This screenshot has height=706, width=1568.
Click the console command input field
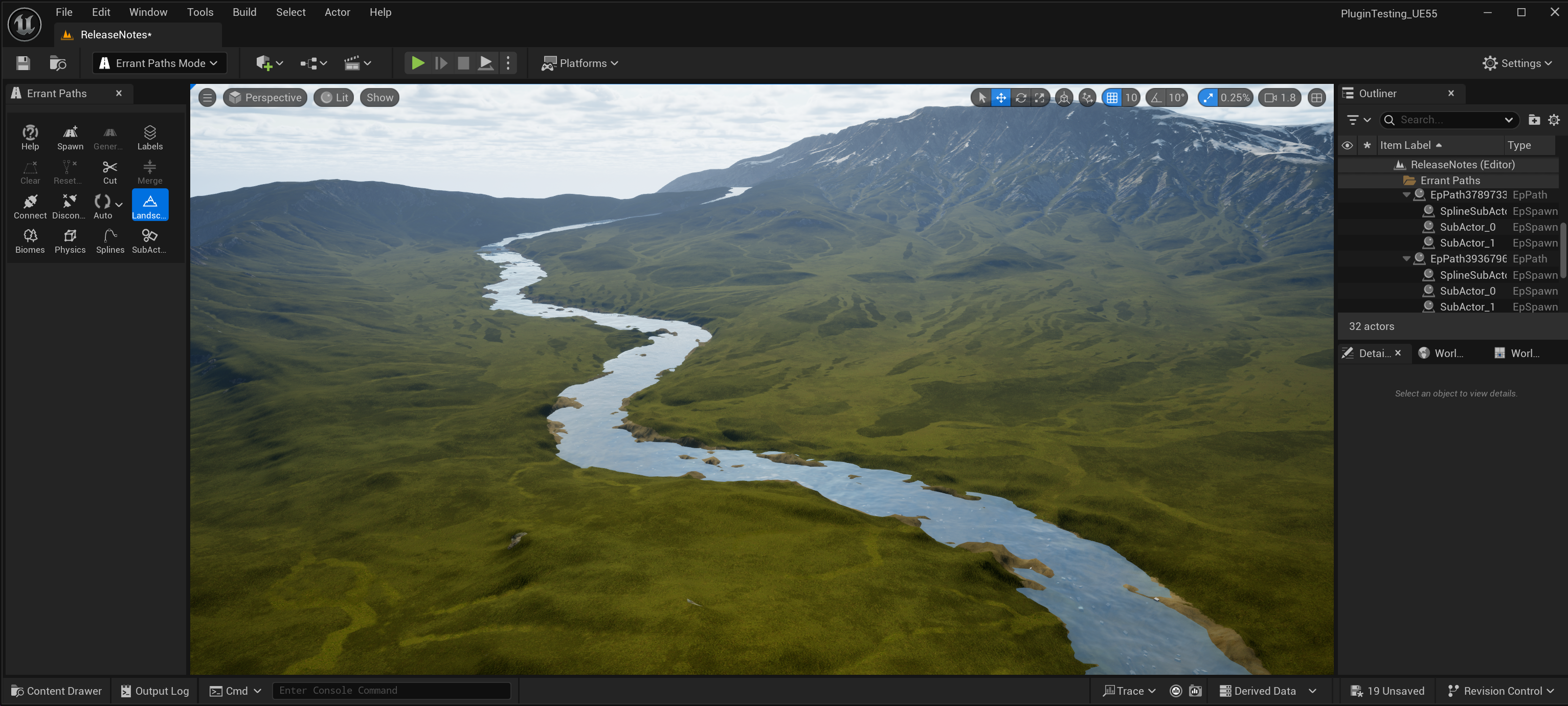(391, 690)
